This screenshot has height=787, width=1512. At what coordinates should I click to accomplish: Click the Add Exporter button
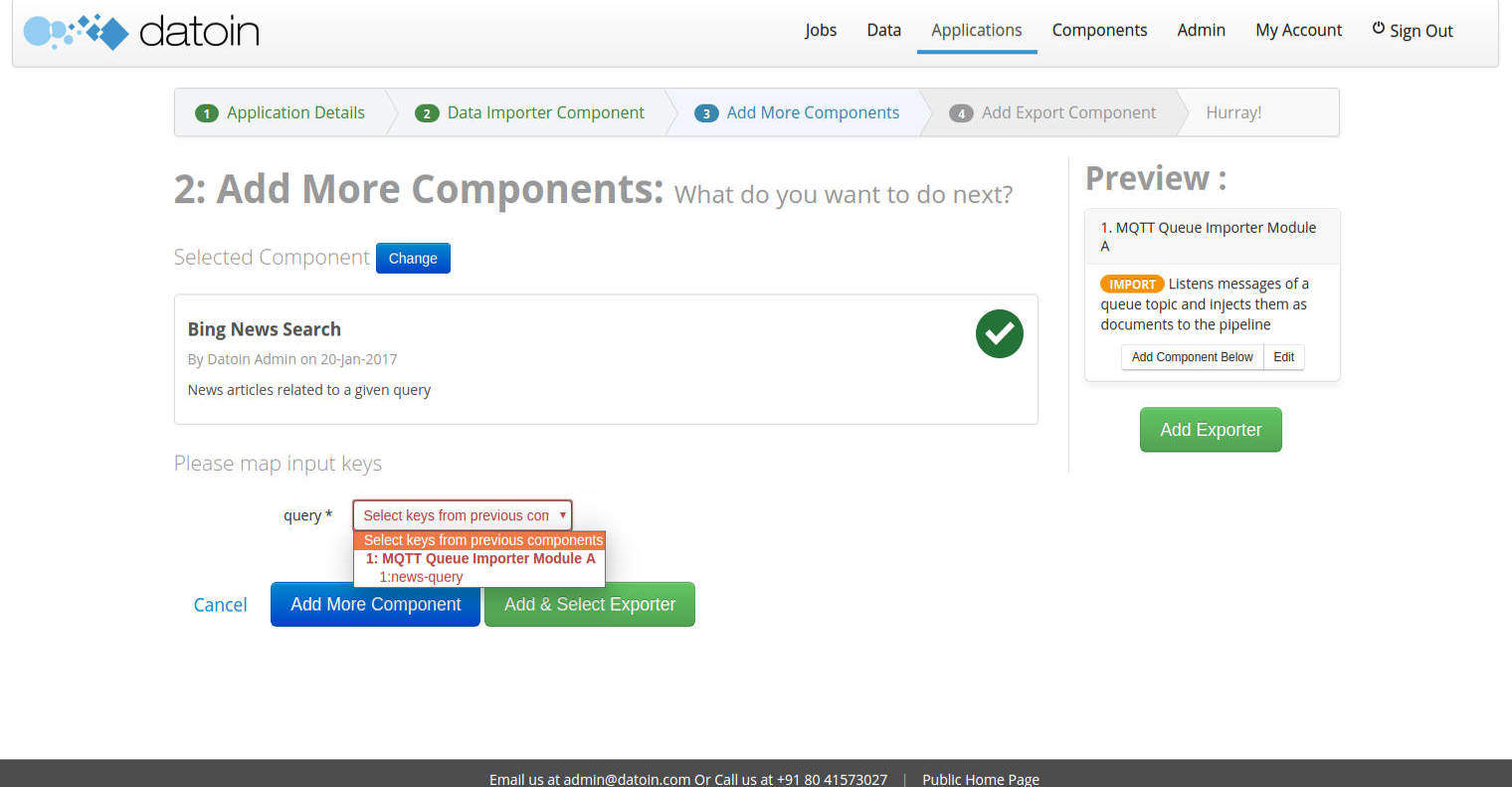1211,430
